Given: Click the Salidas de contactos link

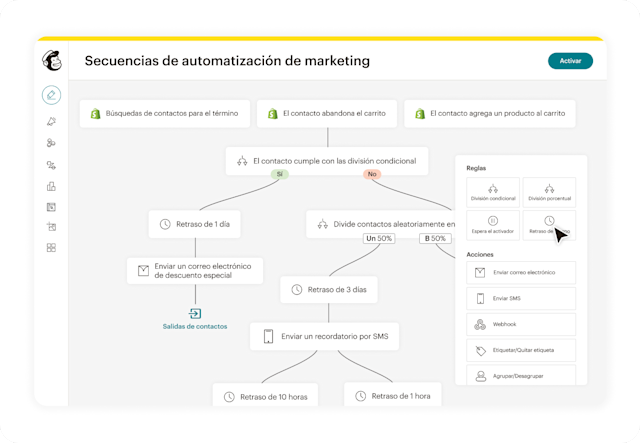Looking at the screenshot, I should click(195, 326).
